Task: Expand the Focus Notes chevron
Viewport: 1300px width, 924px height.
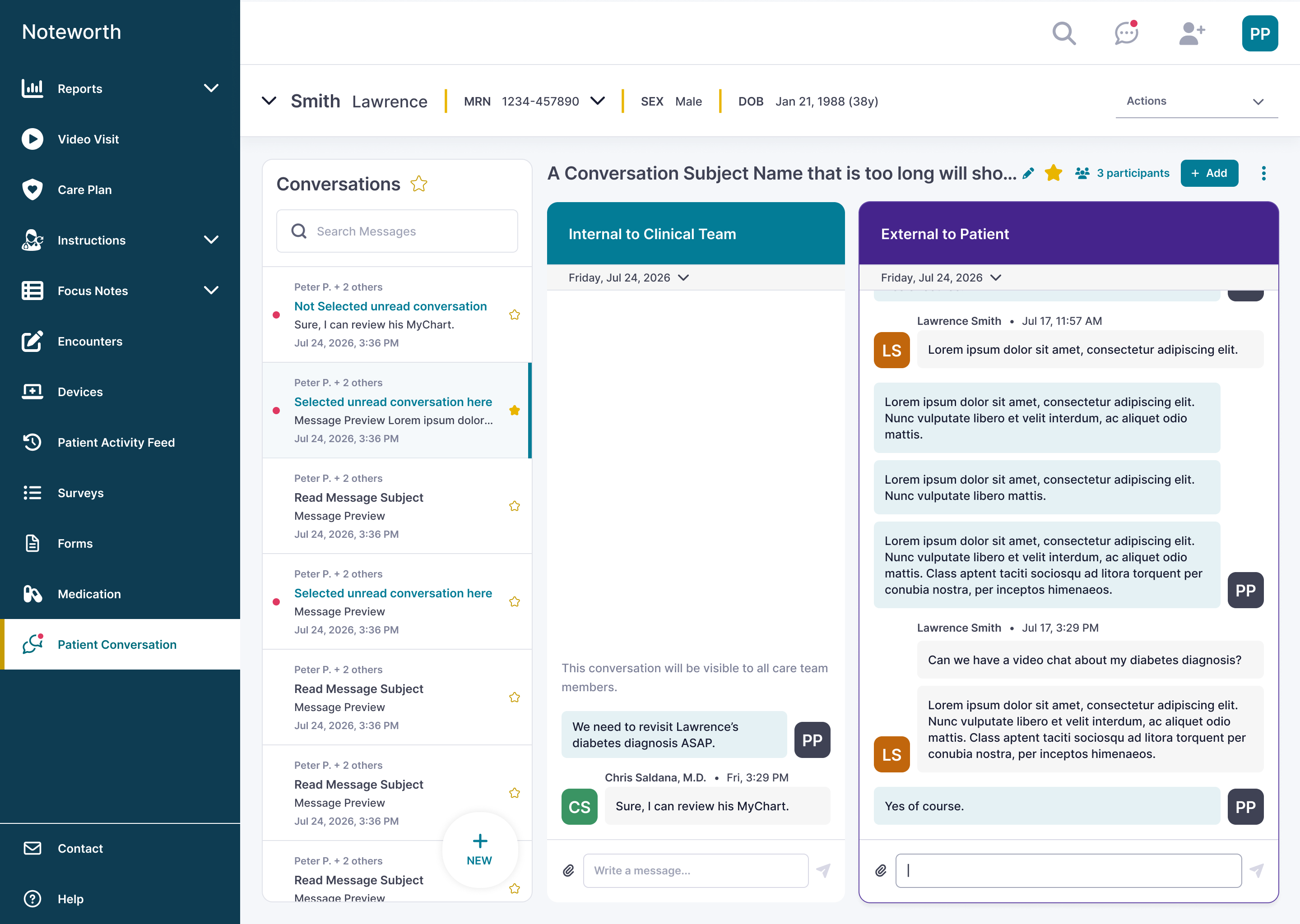Action: (x=211, y=291)
